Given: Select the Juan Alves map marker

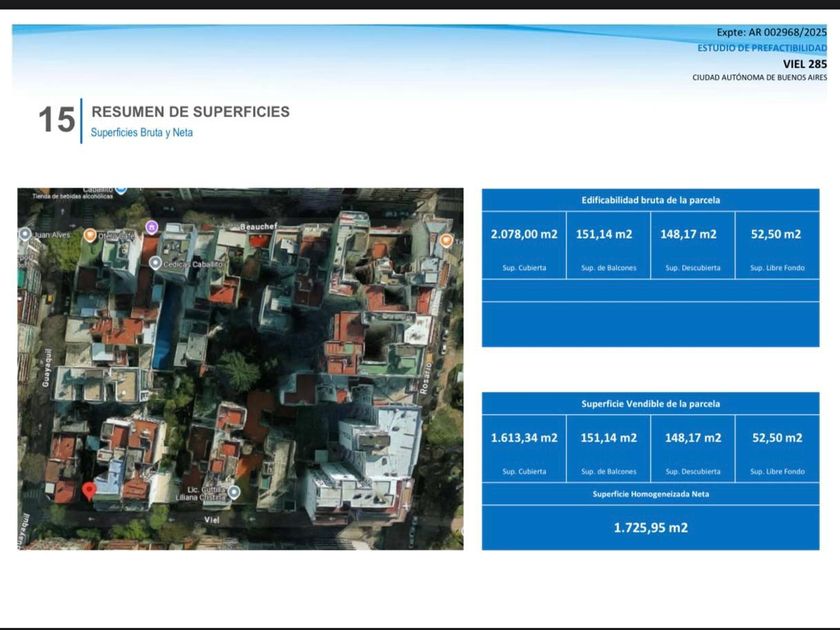Looking at the screenshot, I should [x=25, y=234].
